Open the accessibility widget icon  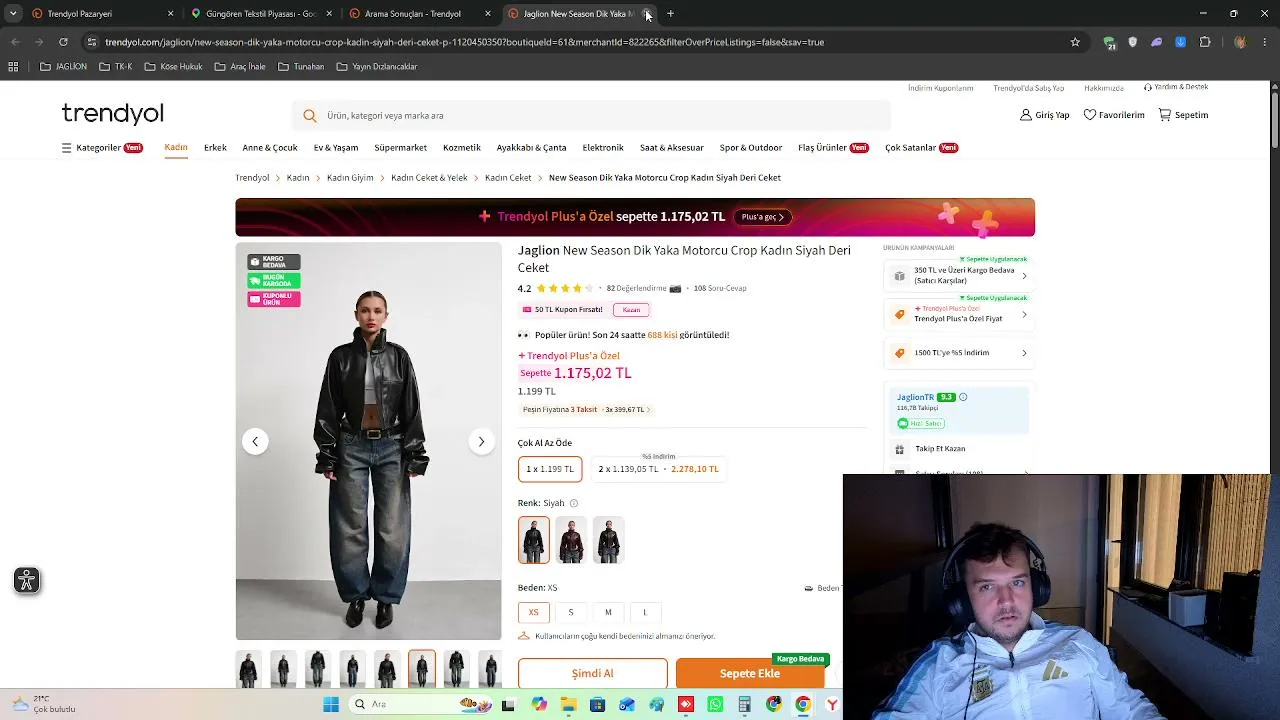click(27, 580)
